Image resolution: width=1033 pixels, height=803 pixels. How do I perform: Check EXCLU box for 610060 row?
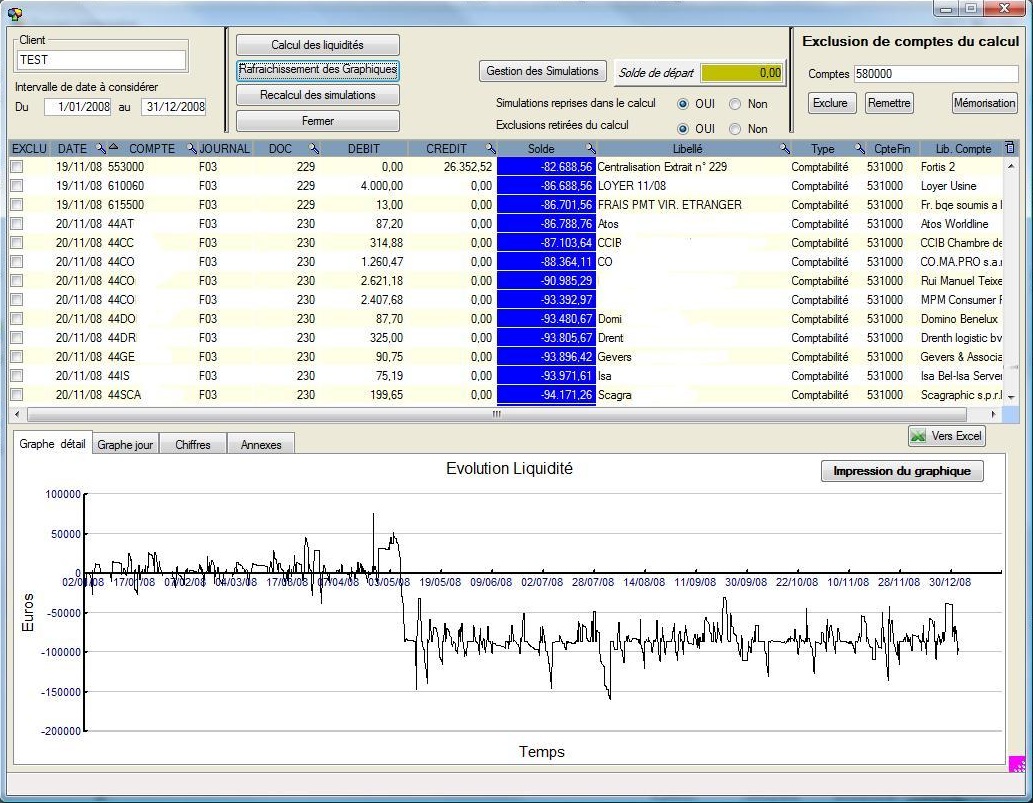click(17, 186)
